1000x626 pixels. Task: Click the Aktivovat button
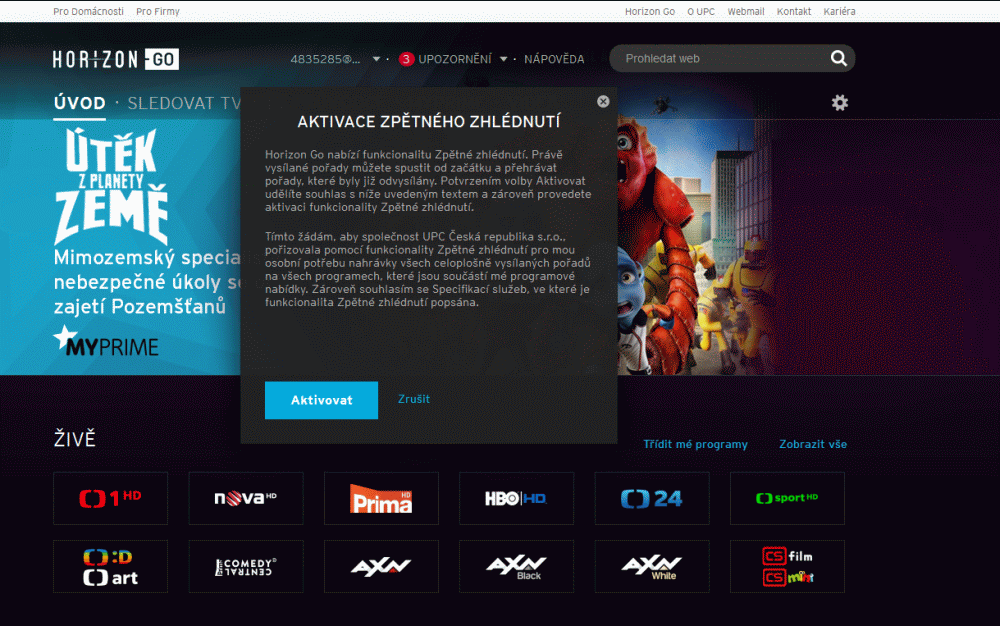[321, 400]
